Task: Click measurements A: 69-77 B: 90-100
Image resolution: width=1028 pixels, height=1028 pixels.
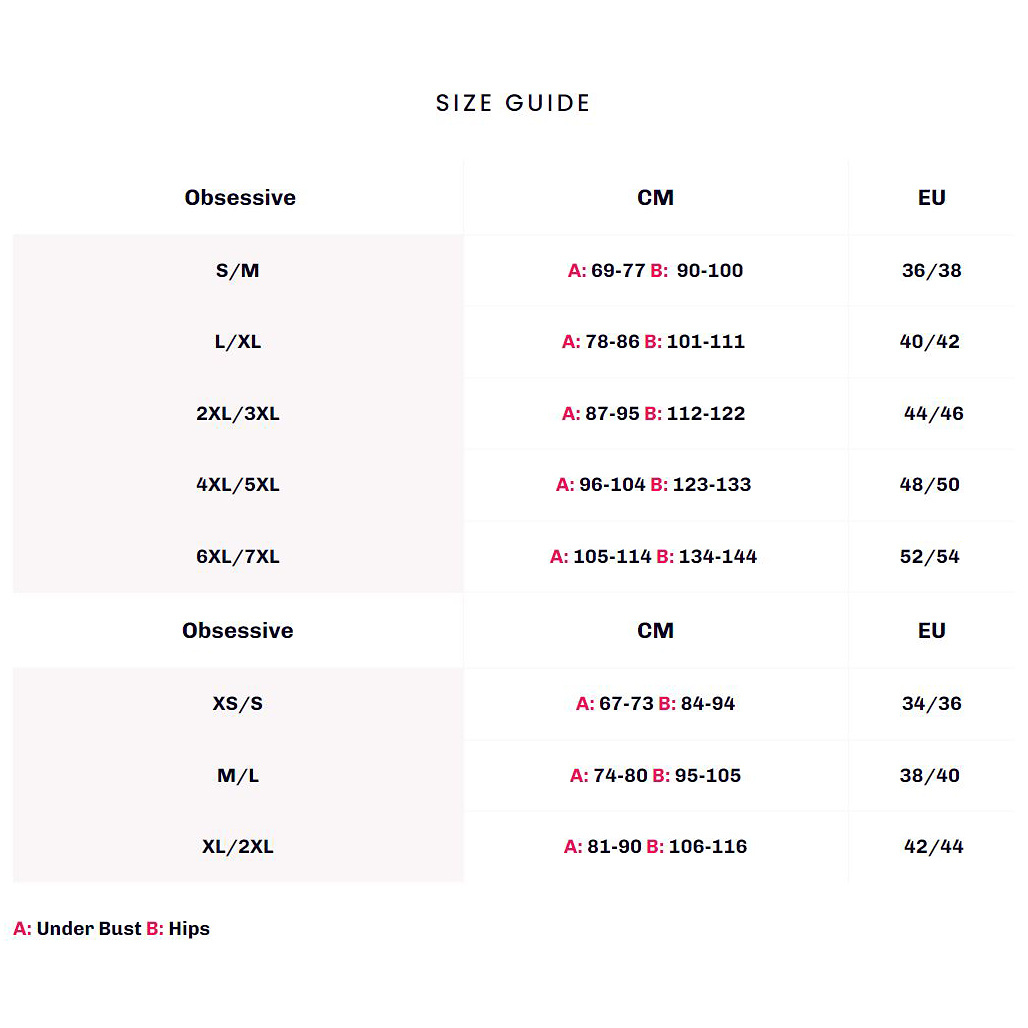Action: click(x=655, y=270)
